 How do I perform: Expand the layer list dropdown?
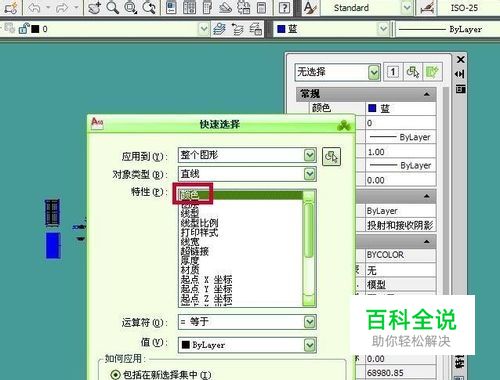point(204,29)
